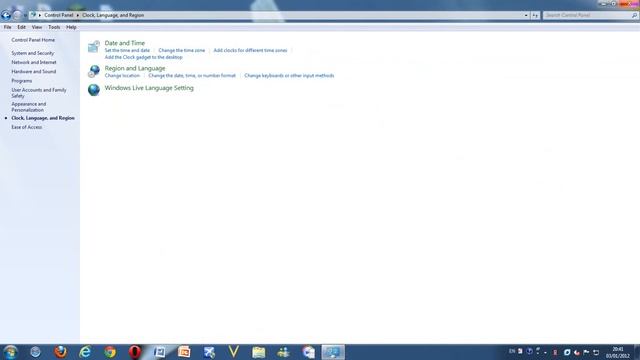Open Region and Language heading
640x360 pixels.
pos(135,68)
